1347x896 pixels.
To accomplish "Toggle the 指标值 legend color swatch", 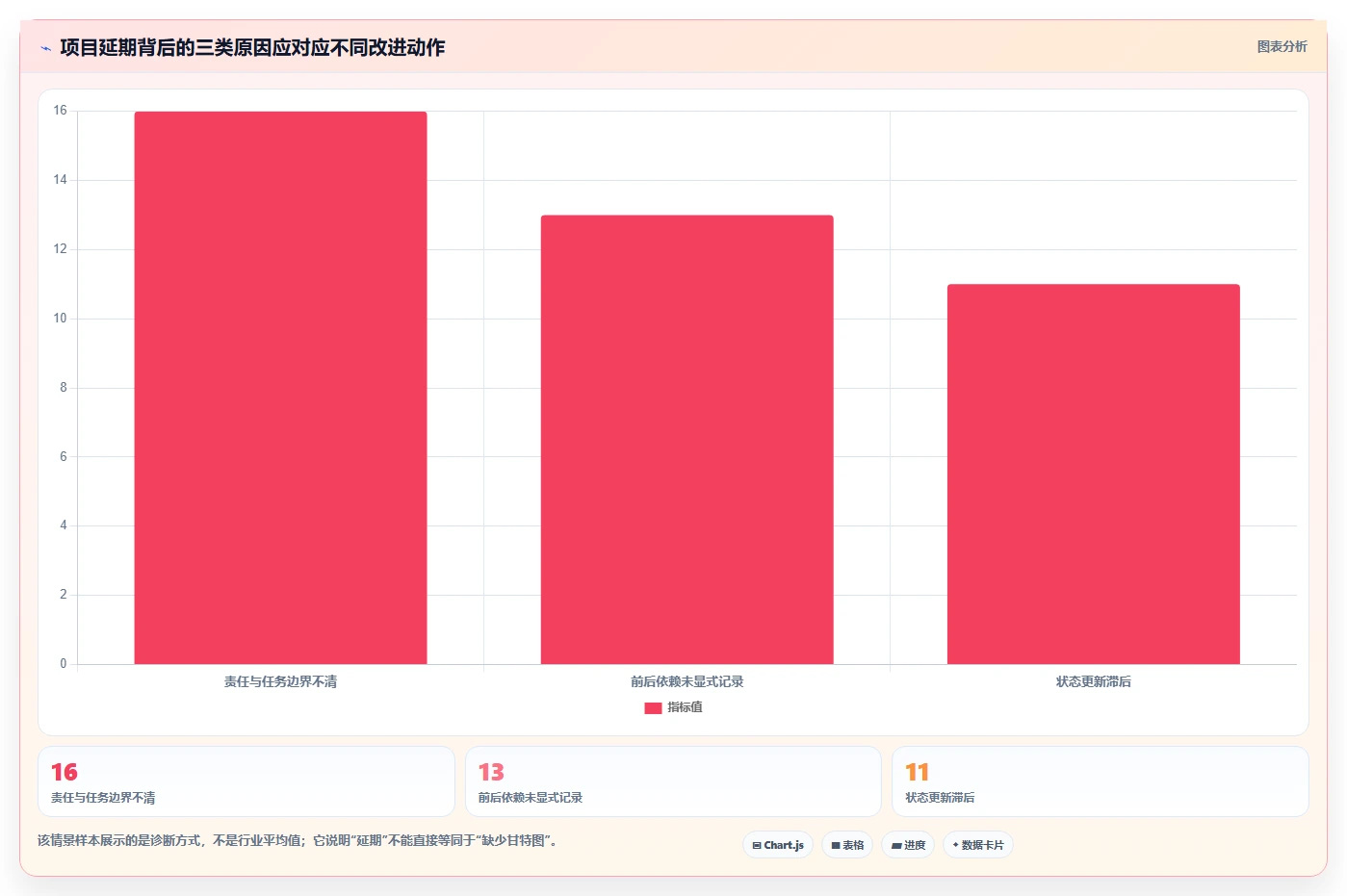I will [x=653, y=707].
